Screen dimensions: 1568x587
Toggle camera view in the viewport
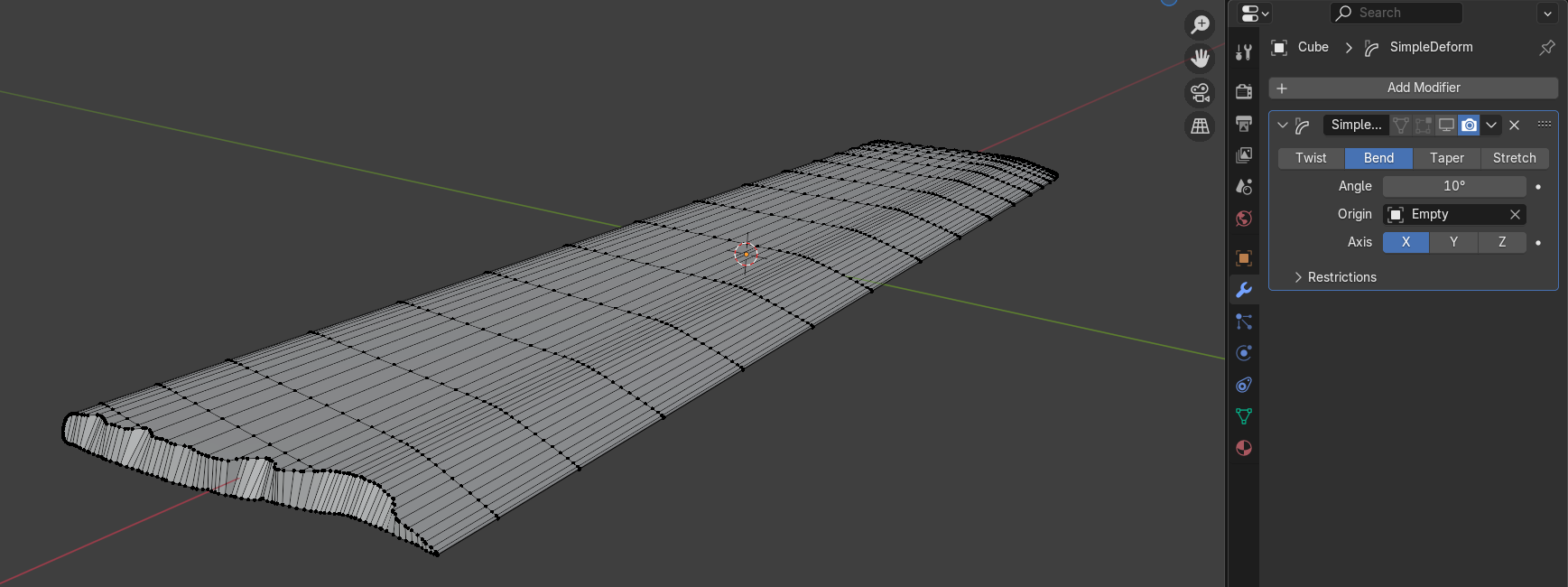click(x=1200, y=93)
